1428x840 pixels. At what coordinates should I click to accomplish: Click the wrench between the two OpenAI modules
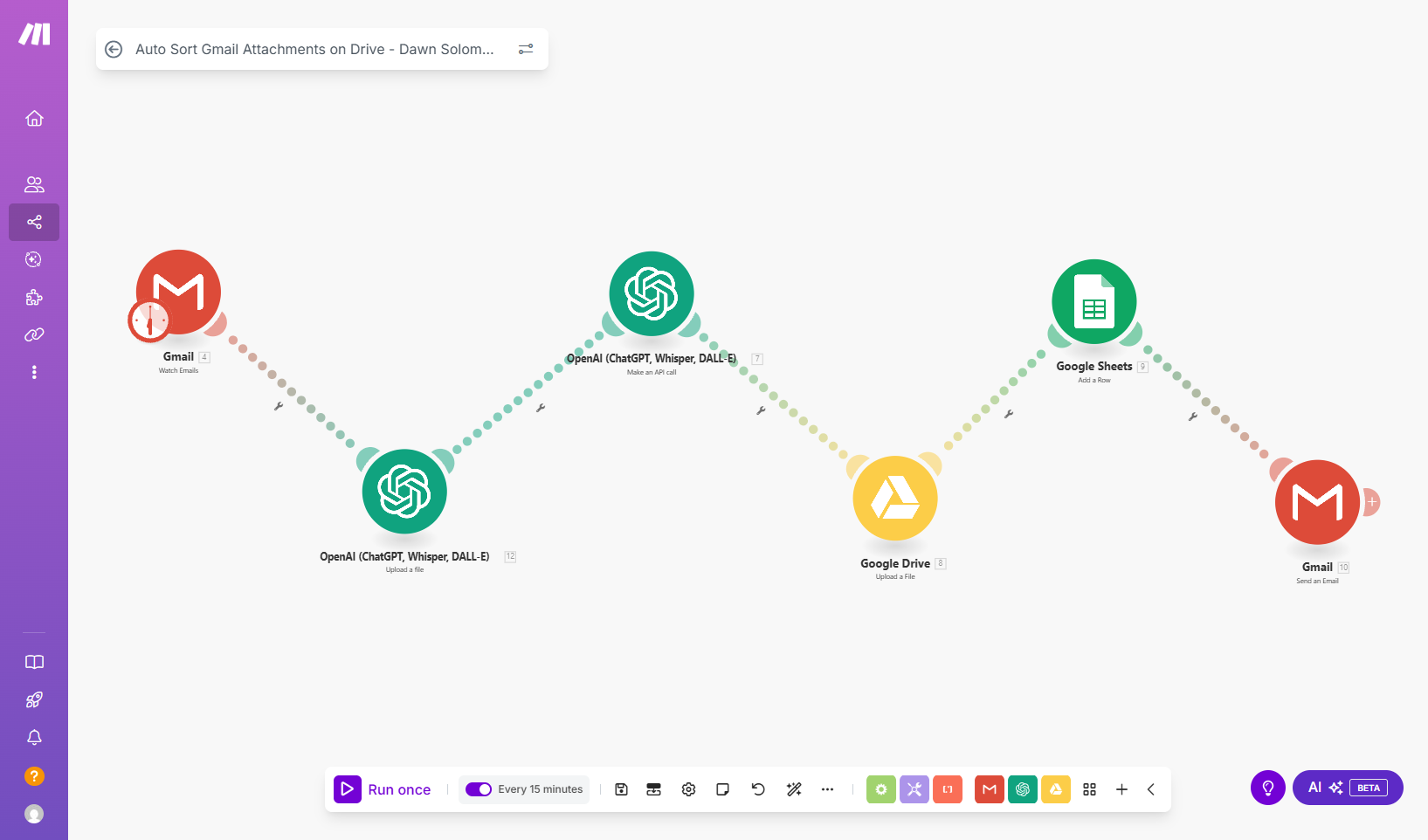coord(541,408)
